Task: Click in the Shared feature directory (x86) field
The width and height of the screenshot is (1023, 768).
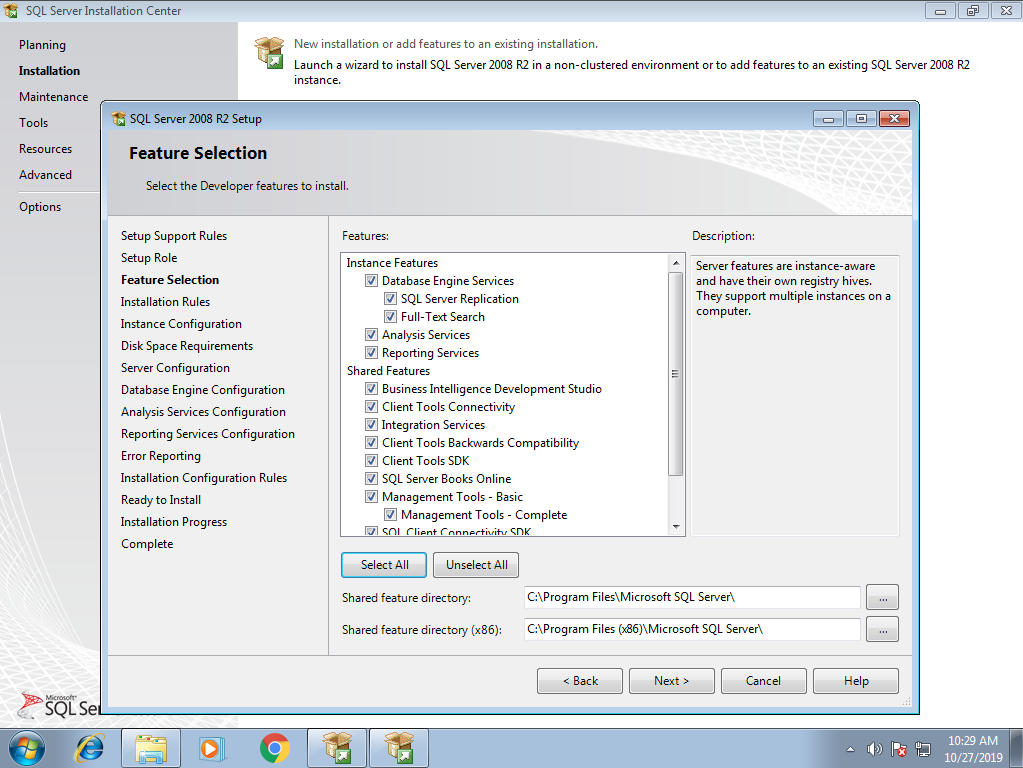Action: point(692,629)
